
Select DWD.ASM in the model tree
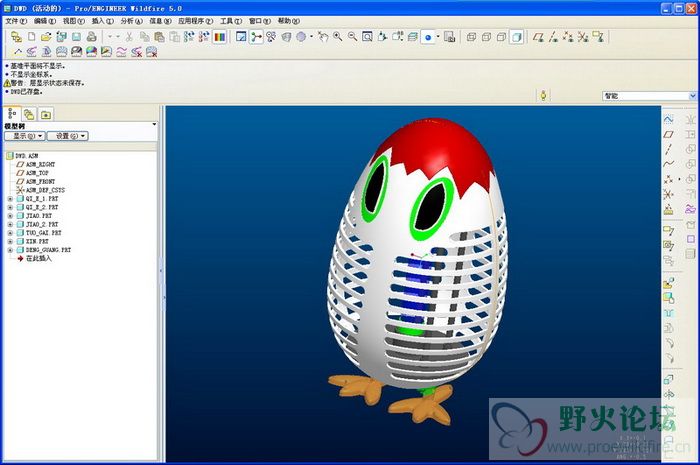click(x=26, y=156)
